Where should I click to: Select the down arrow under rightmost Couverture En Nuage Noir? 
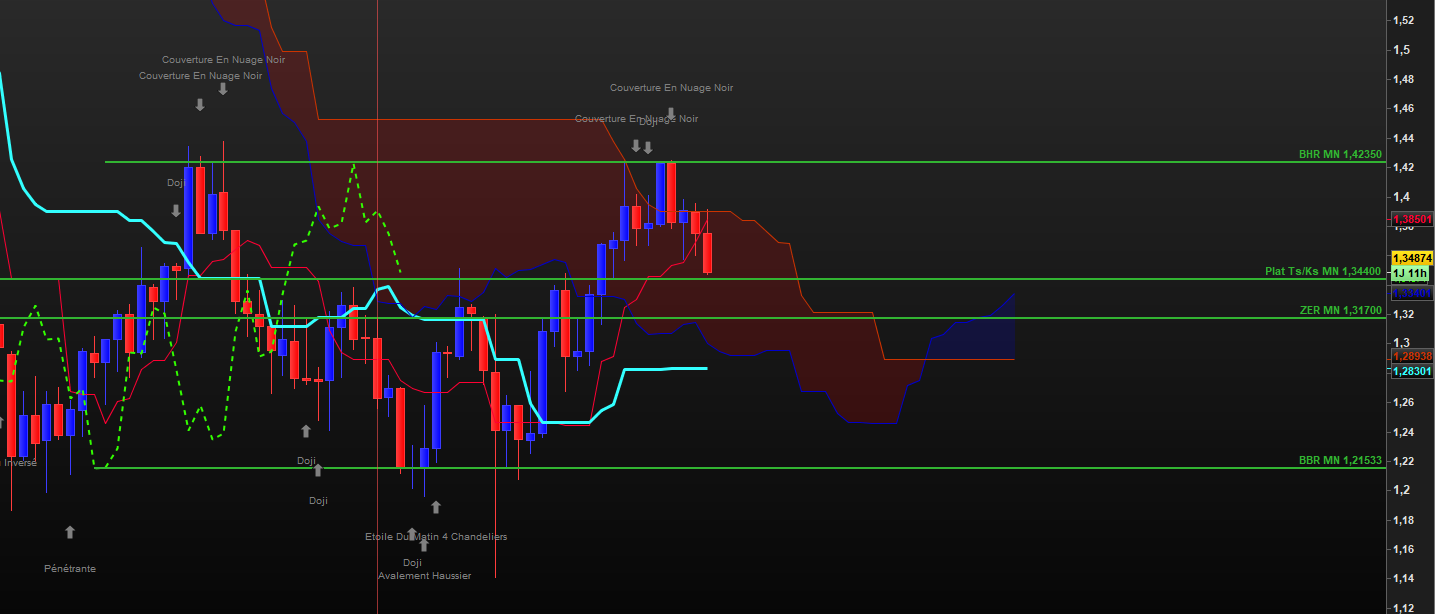pos(671,113)
